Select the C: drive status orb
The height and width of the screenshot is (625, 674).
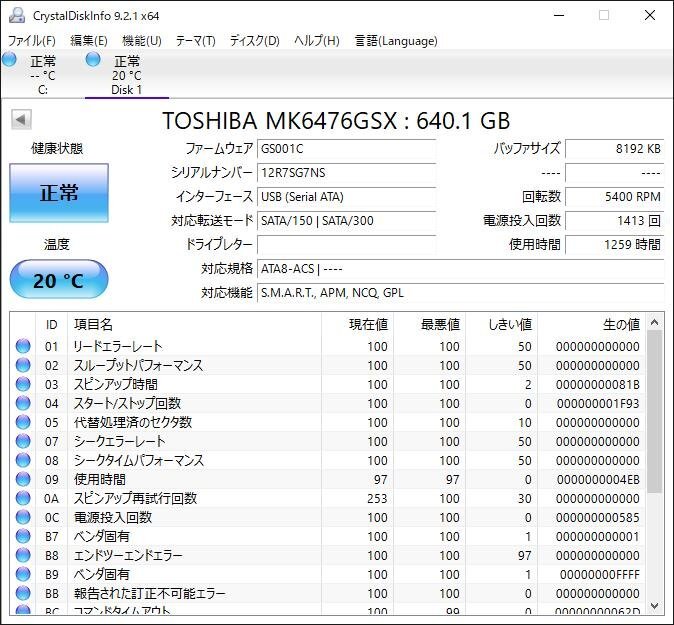point(10,60)
